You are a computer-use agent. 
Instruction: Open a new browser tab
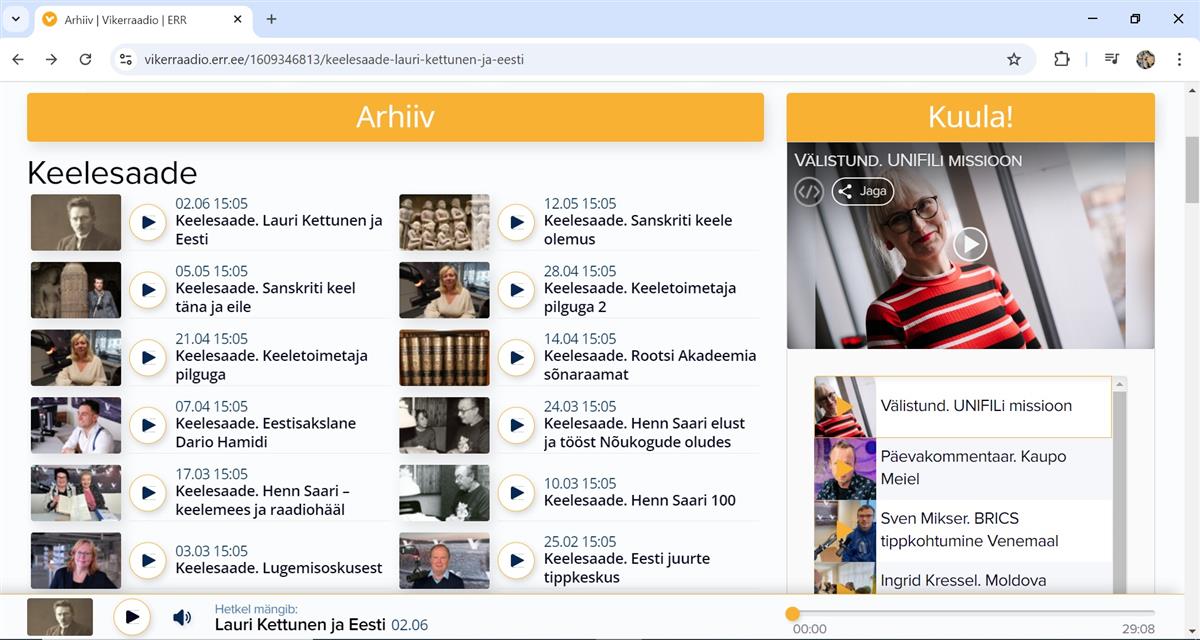[x=271, y=19]
